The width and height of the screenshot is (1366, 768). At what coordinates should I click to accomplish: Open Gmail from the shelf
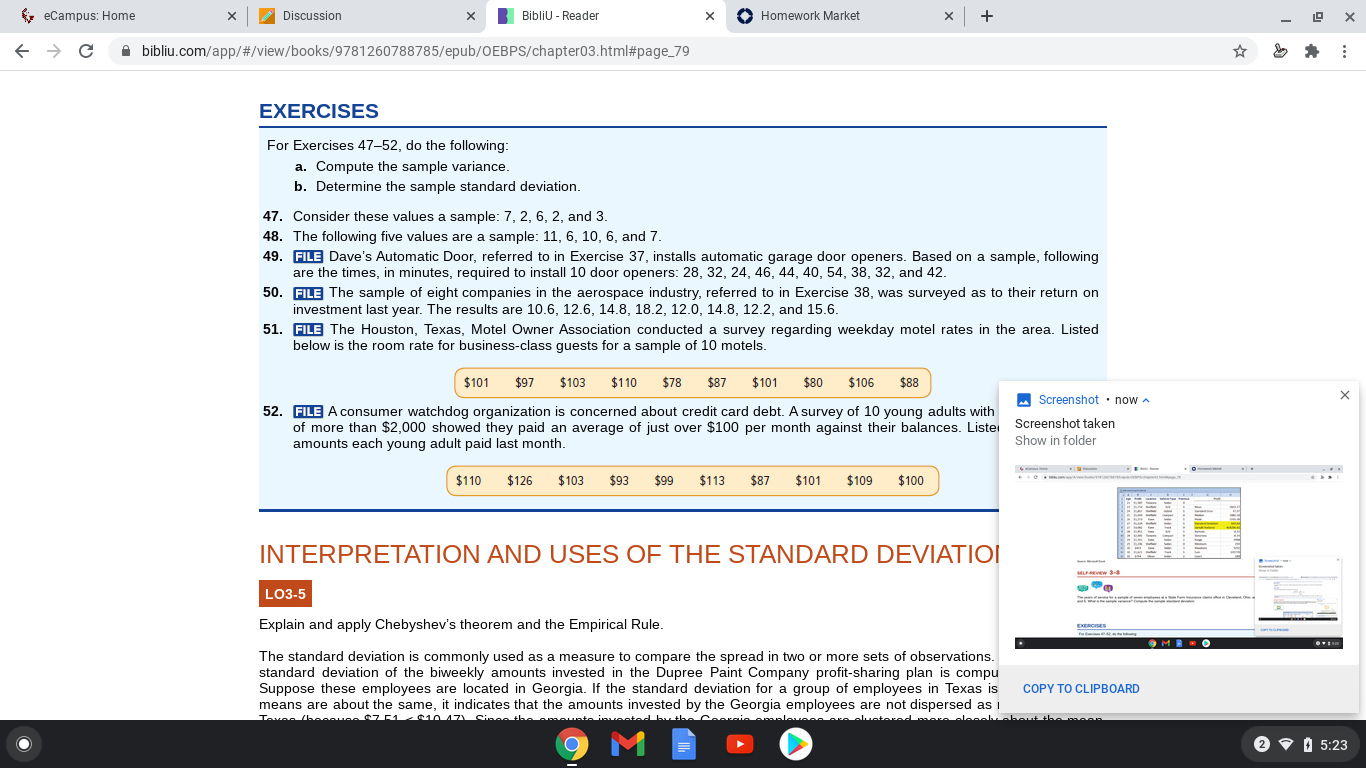[628, 744]
